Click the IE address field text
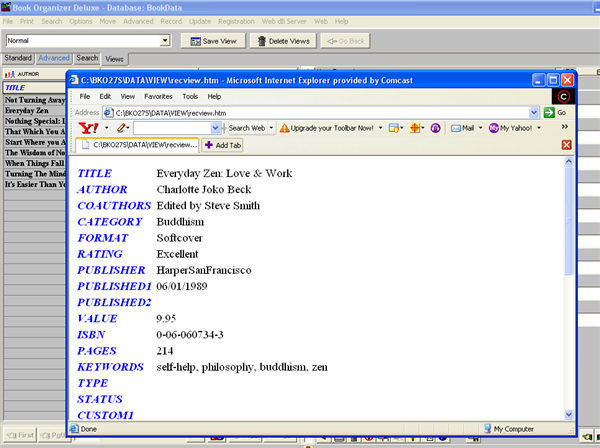This screenshot has height=448, width=600. click(x=171, y=113)
